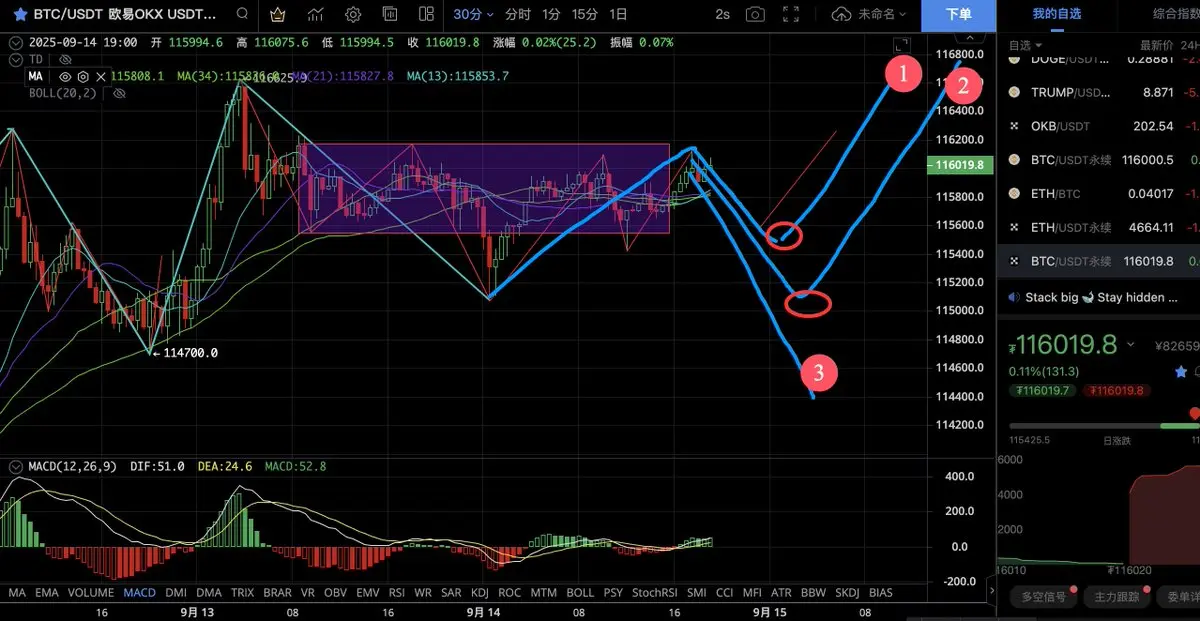Select the BIAS indicator
This screenshot has width=1200, height=621.
(x=880, y=593)
